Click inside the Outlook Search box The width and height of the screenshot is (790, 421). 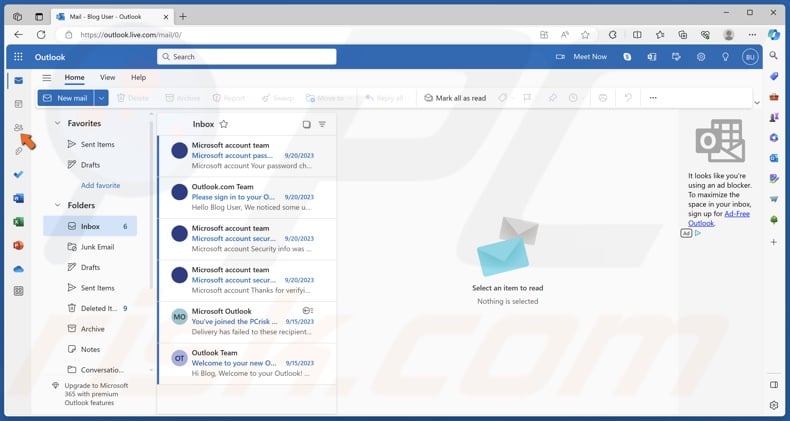pos(247,57)
